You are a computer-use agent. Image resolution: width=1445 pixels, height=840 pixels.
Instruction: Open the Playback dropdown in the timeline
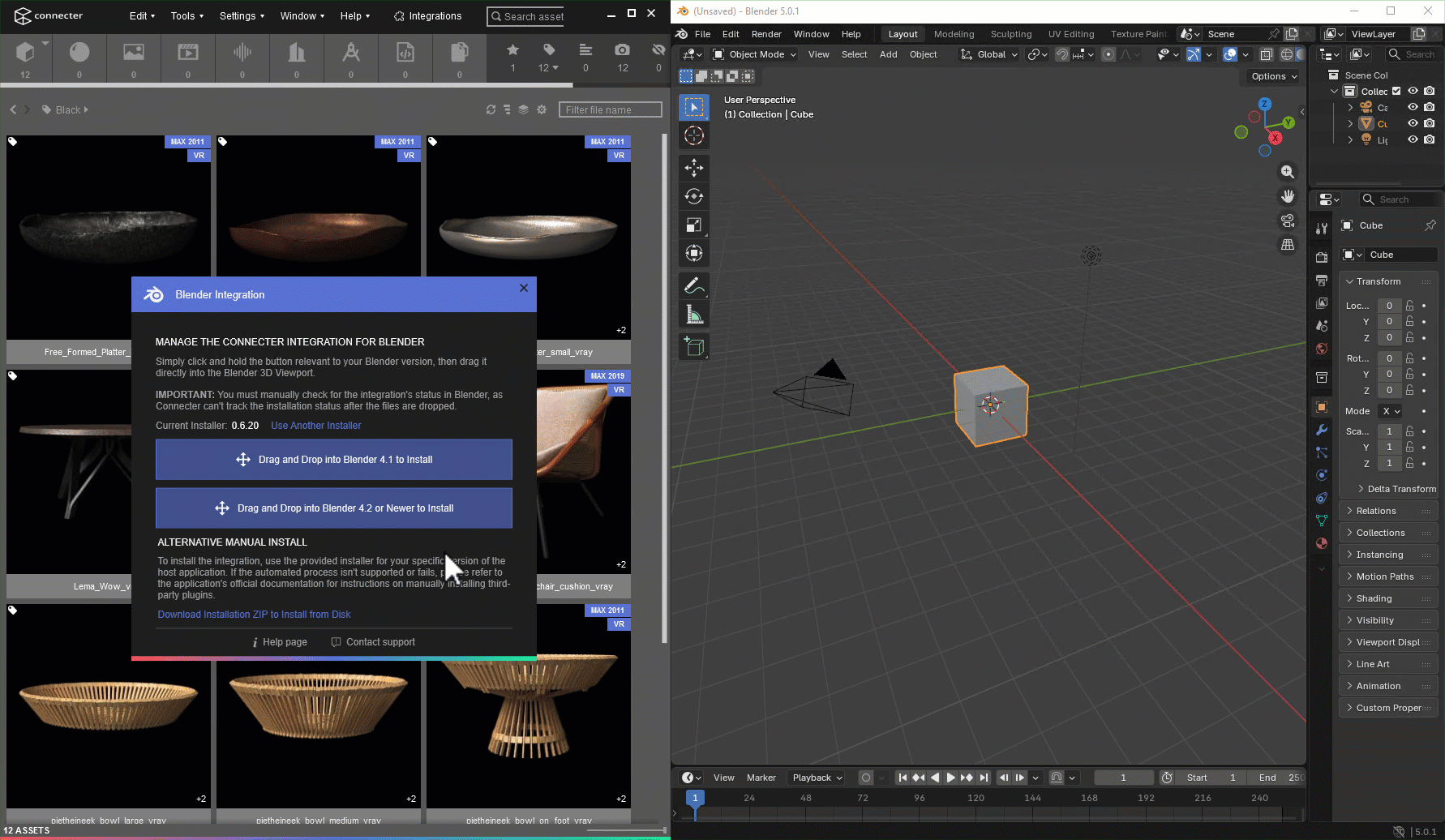pyautogui.click(x=817, y=778)
